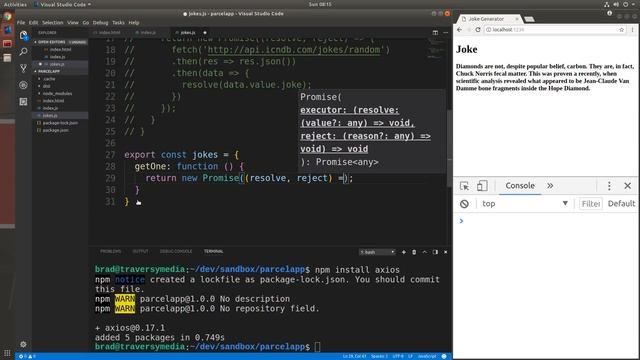640x360 pixels.
Task: Open the File menu
Action: [21, 23]
